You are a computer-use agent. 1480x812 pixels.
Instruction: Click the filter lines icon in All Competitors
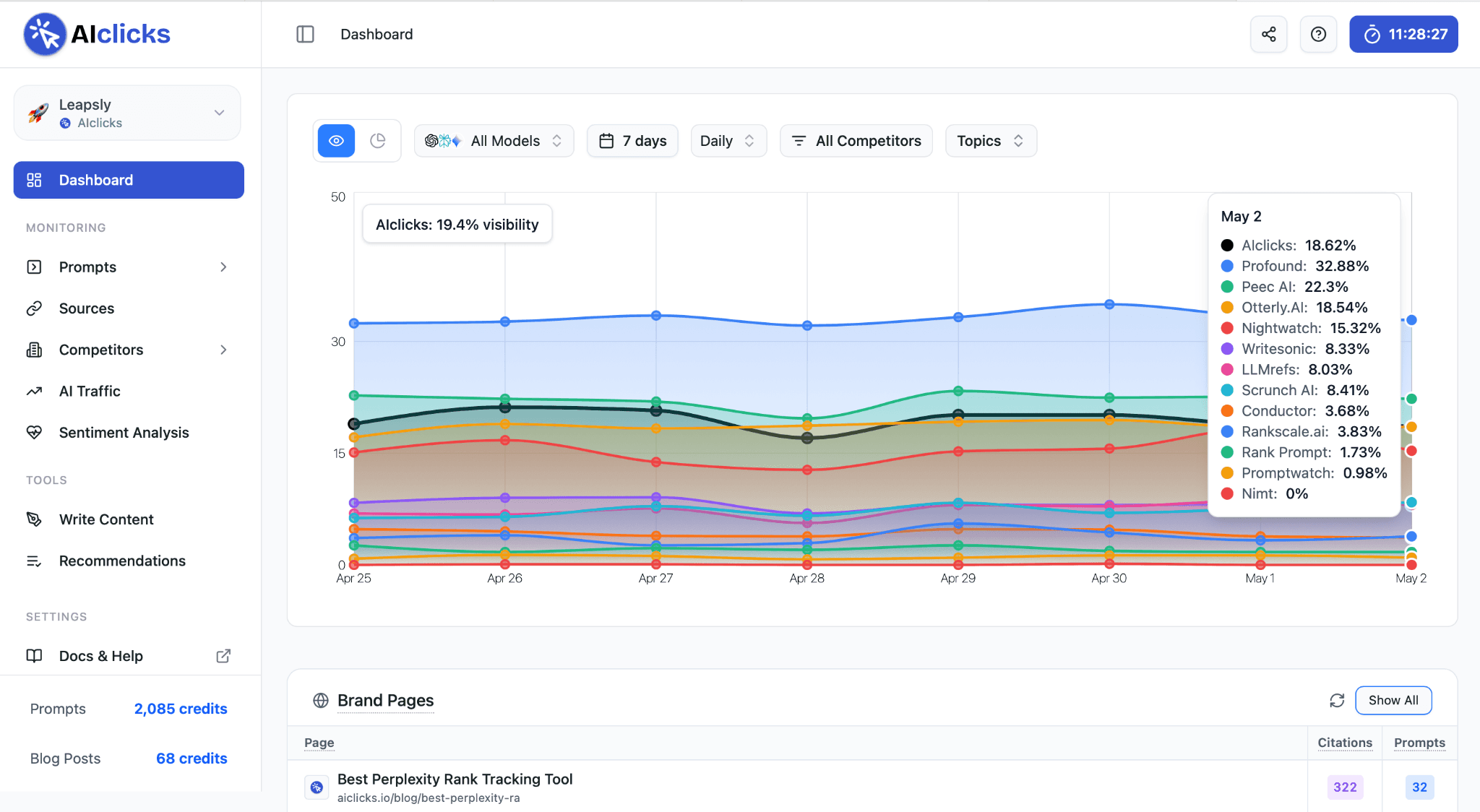coord(799,141)
